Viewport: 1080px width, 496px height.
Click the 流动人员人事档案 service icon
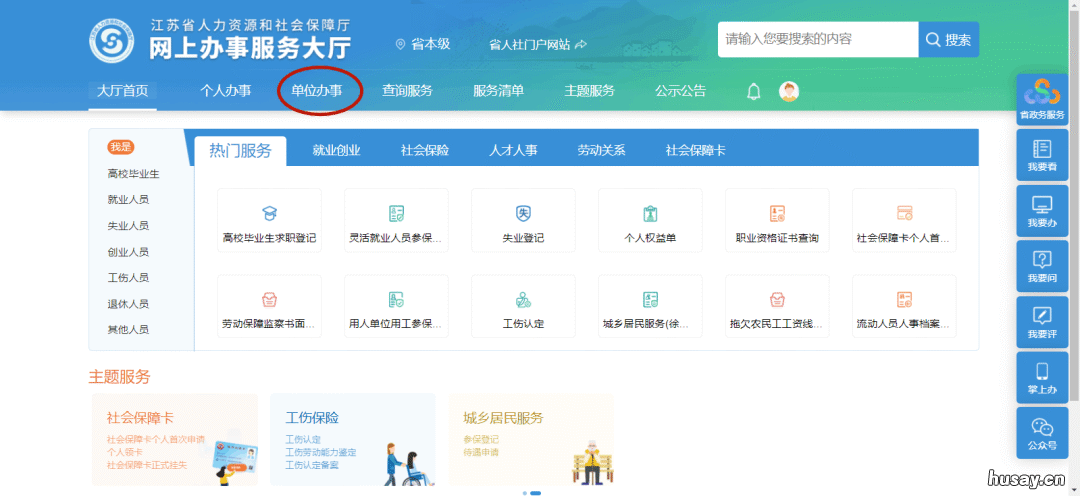coord(904,300)
